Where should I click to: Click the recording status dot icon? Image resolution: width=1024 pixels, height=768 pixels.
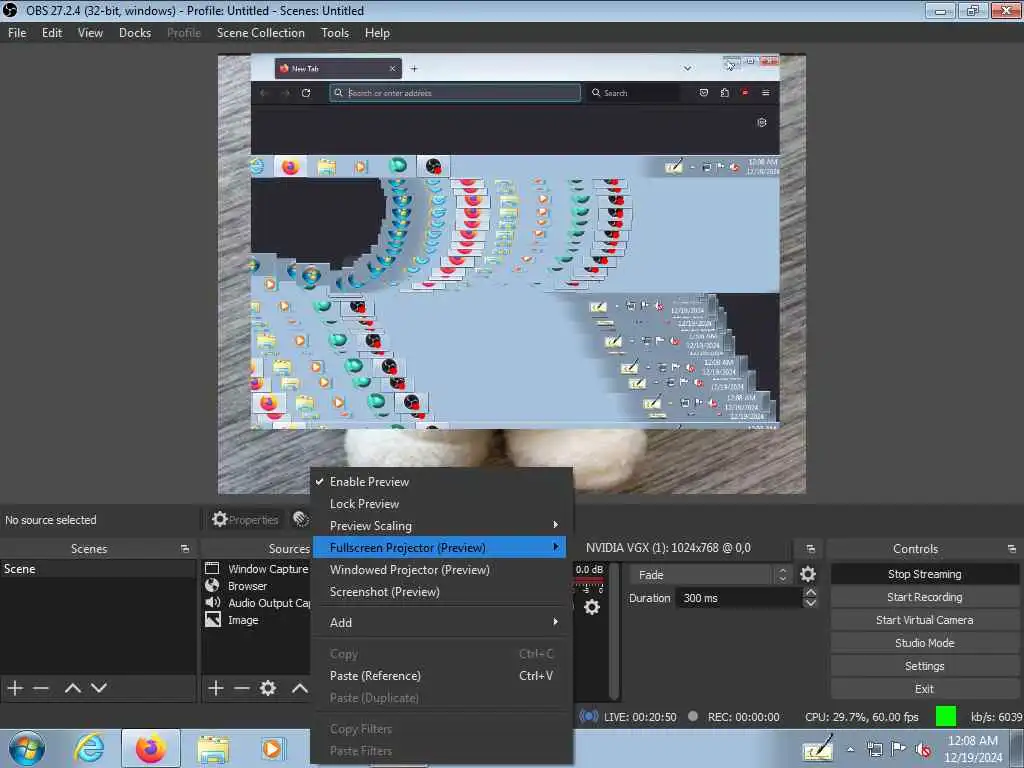coord(693,716)
